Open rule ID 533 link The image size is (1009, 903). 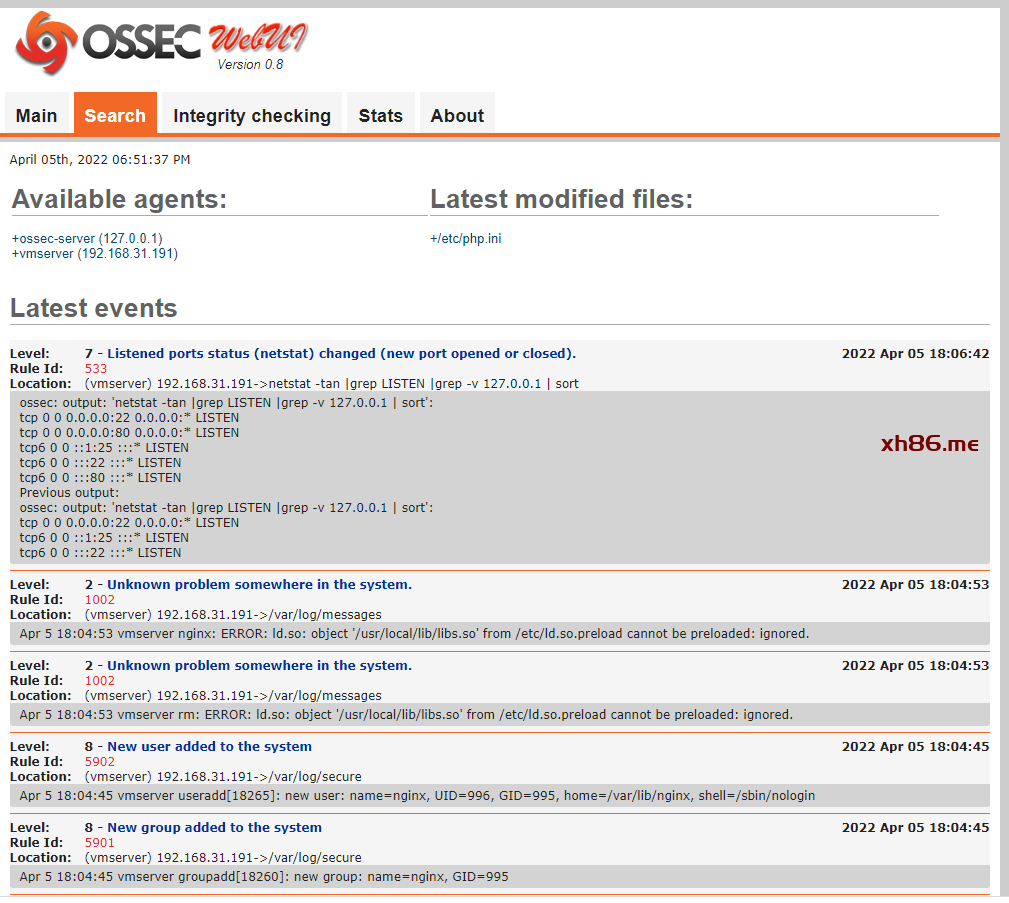pos(96,369)
